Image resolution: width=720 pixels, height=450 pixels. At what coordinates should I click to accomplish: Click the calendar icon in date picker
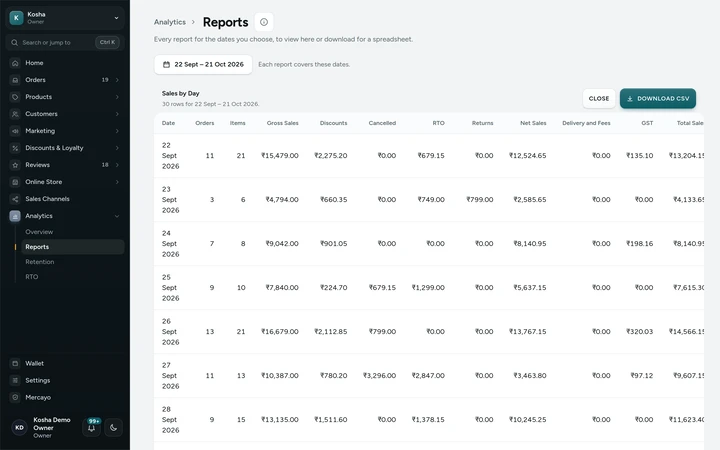click(166, 65)
